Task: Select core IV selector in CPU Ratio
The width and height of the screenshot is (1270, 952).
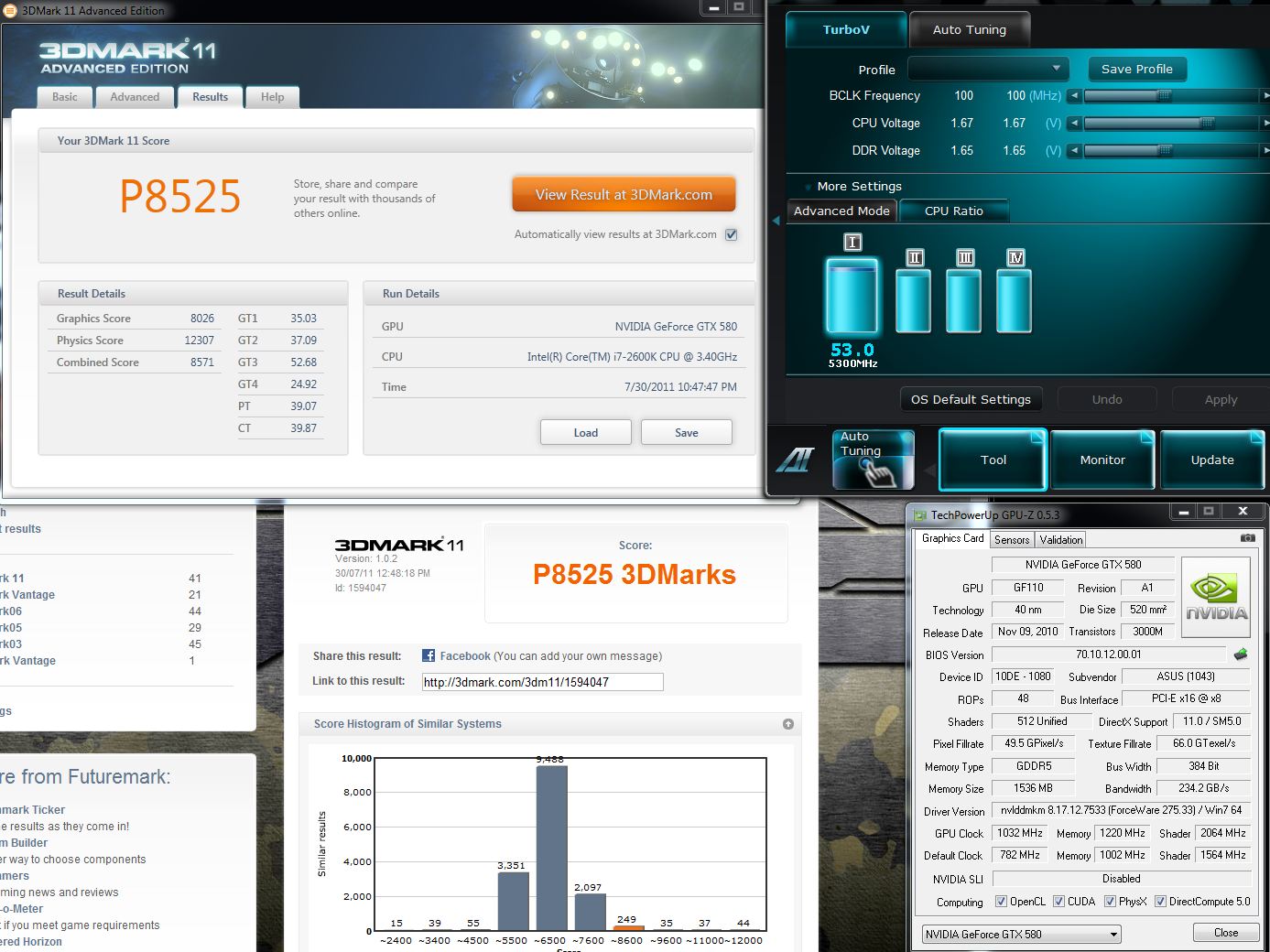Action: point(1015,258)
